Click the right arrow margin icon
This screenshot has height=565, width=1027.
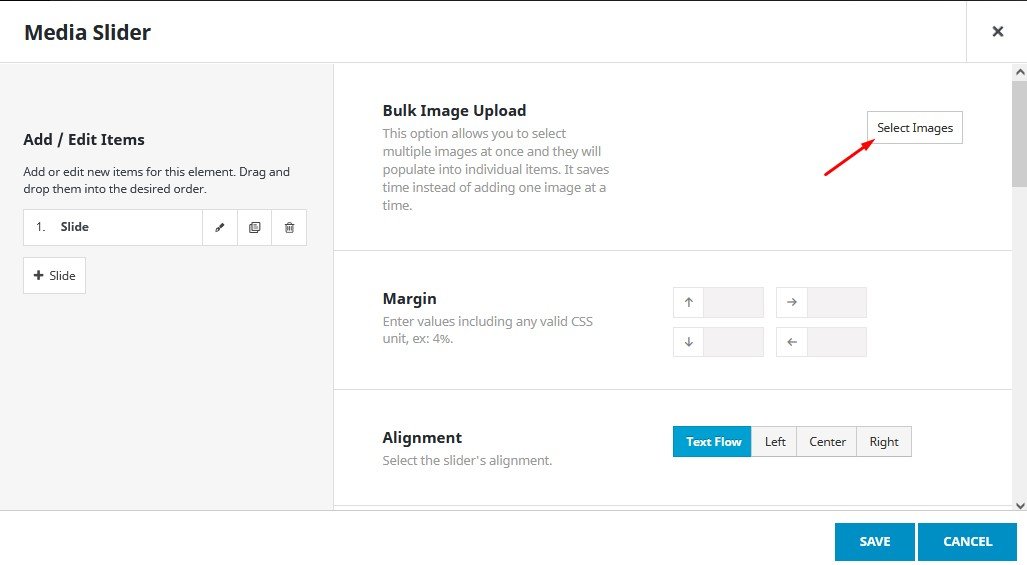791,303
